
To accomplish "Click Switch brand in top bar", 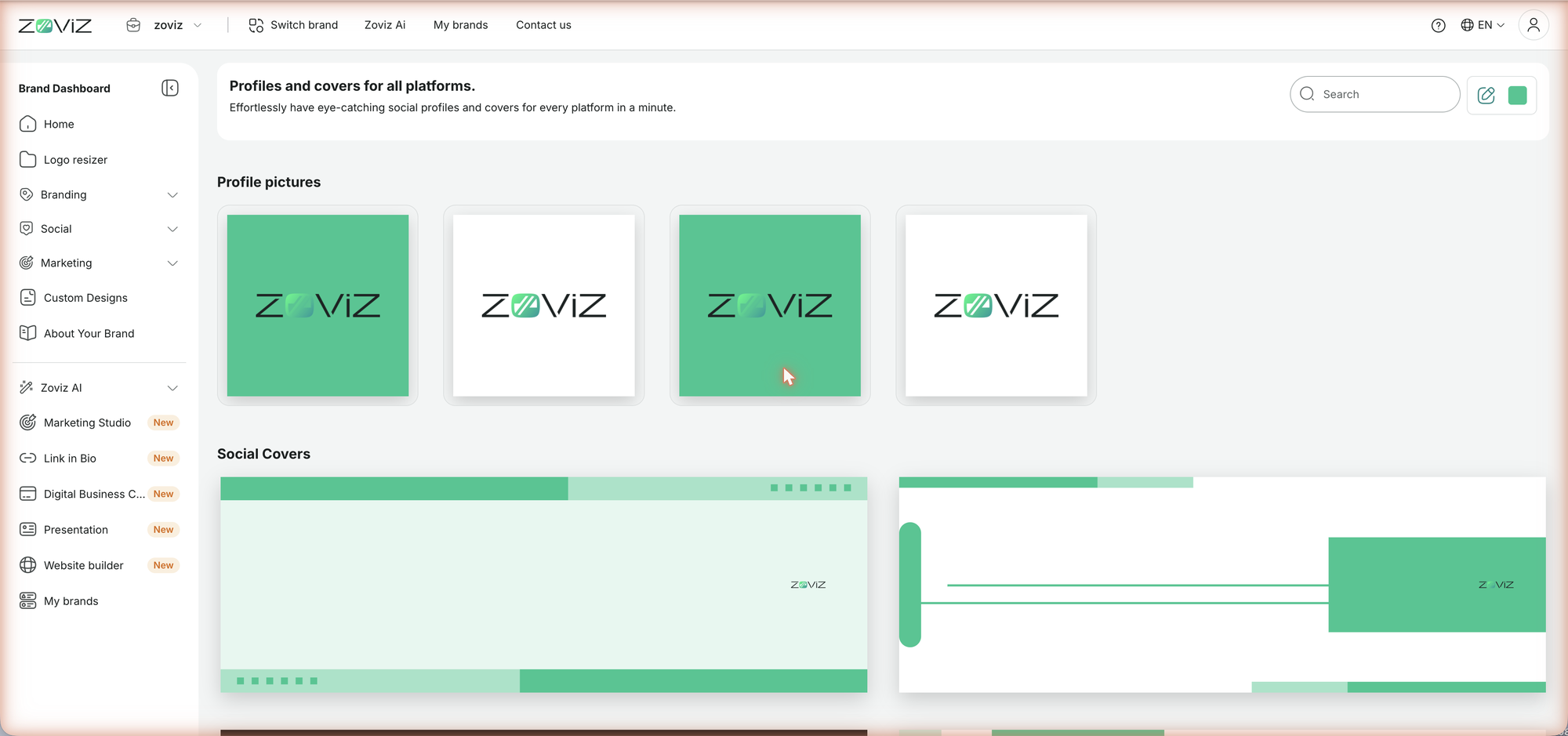I will point(293,25).
